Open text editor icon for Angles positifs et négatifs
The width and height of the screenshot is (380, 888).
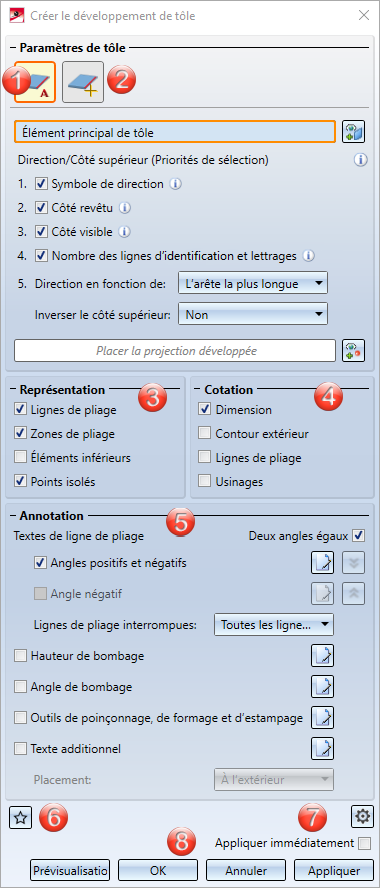pyautogui.click(x=322, y=563)
